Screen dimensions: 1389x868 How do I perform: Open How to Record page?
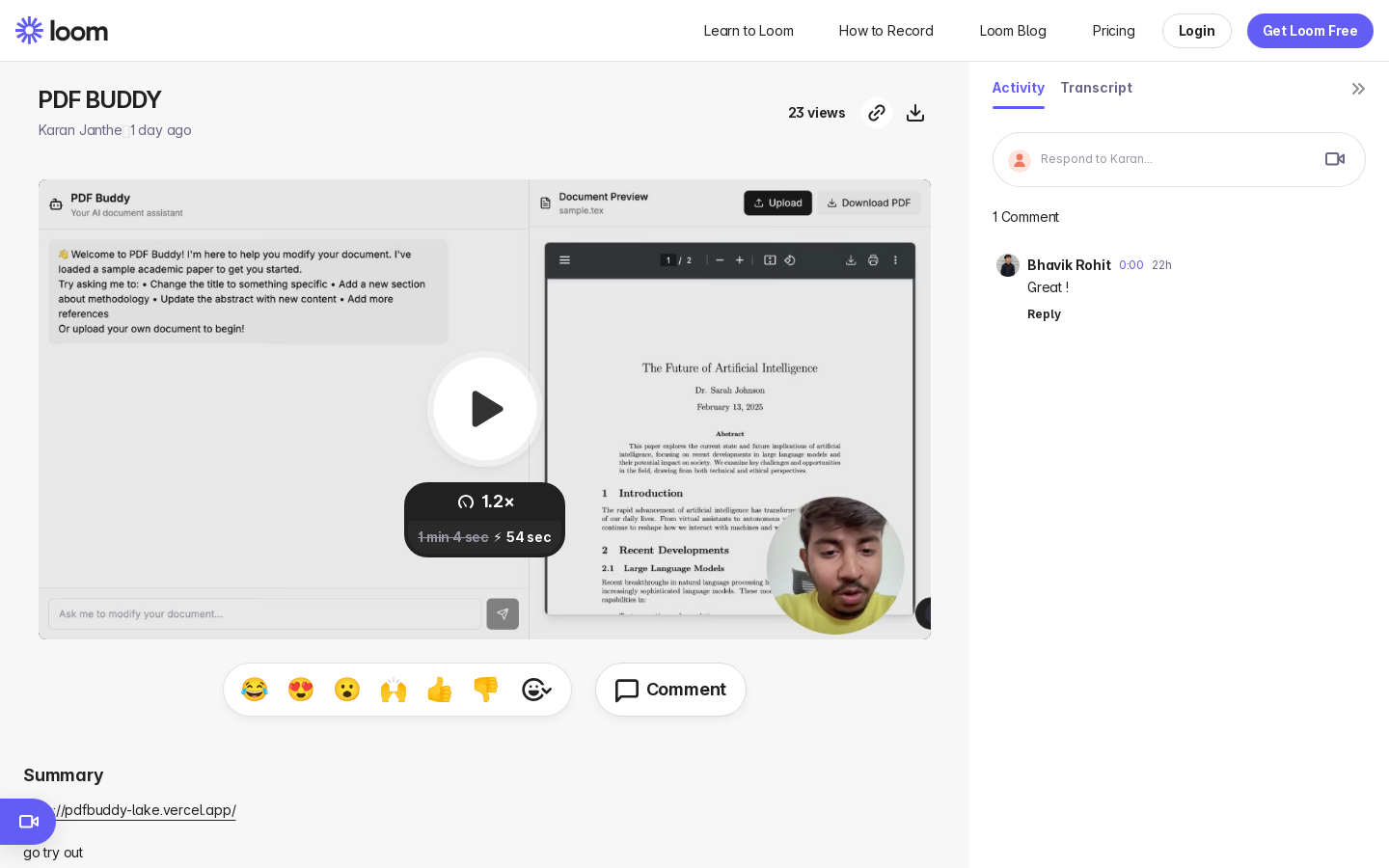885,31
